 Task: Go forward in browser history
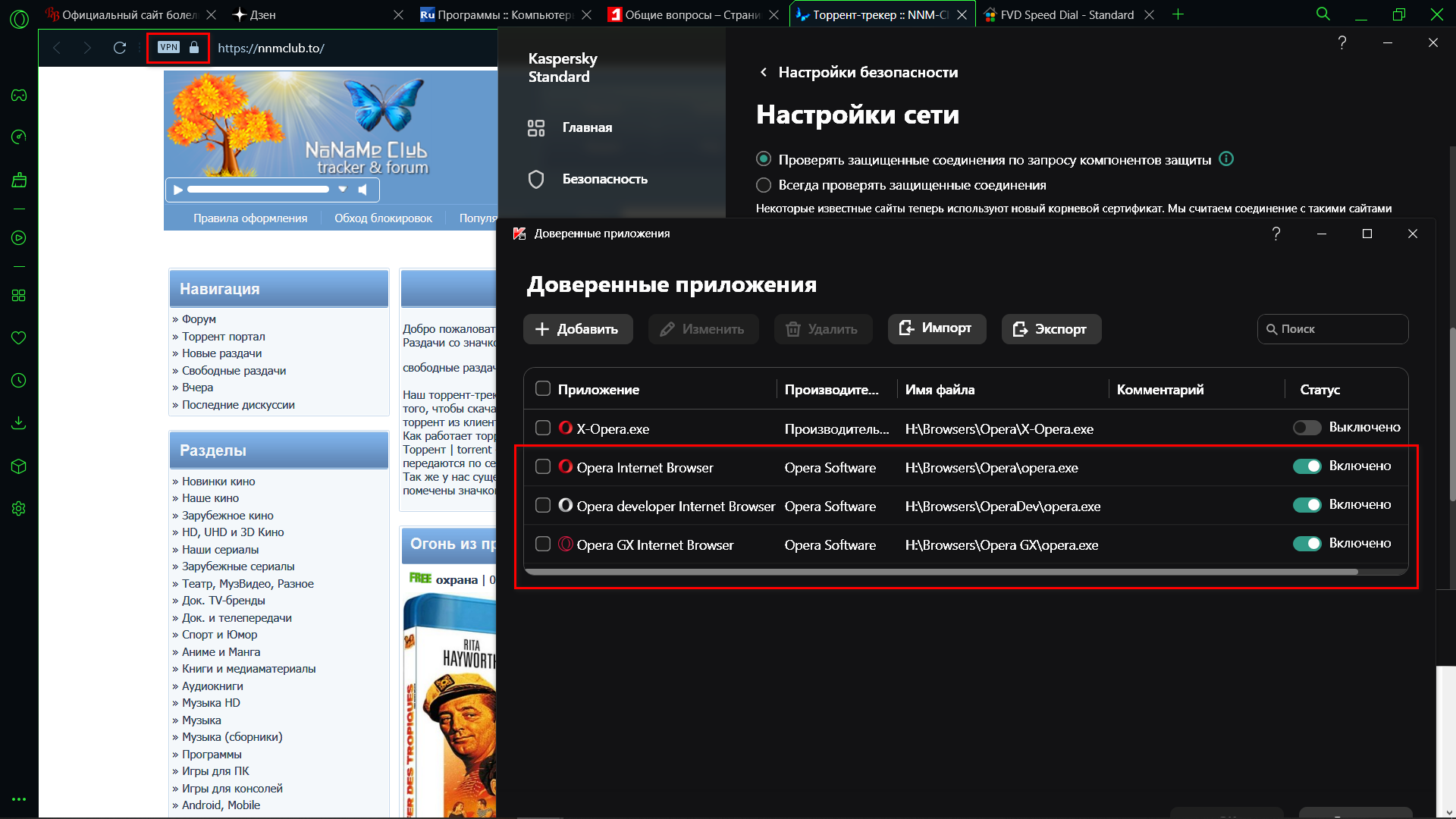tap(87, 48)
